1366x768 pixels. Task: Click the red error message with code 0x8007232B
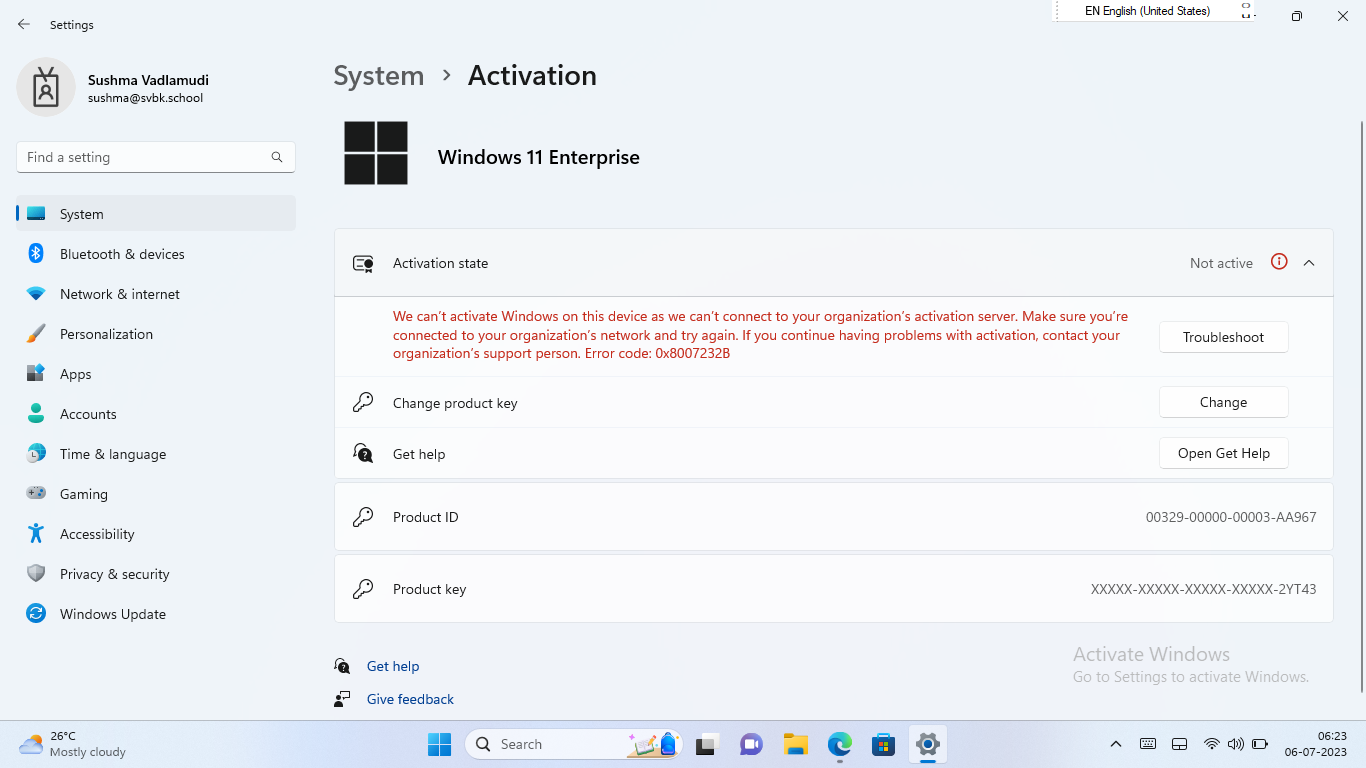760,335
